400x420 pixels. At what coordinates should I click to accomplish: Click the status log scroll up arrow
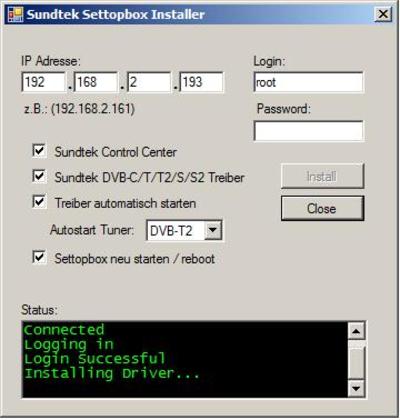click(356, 331)
